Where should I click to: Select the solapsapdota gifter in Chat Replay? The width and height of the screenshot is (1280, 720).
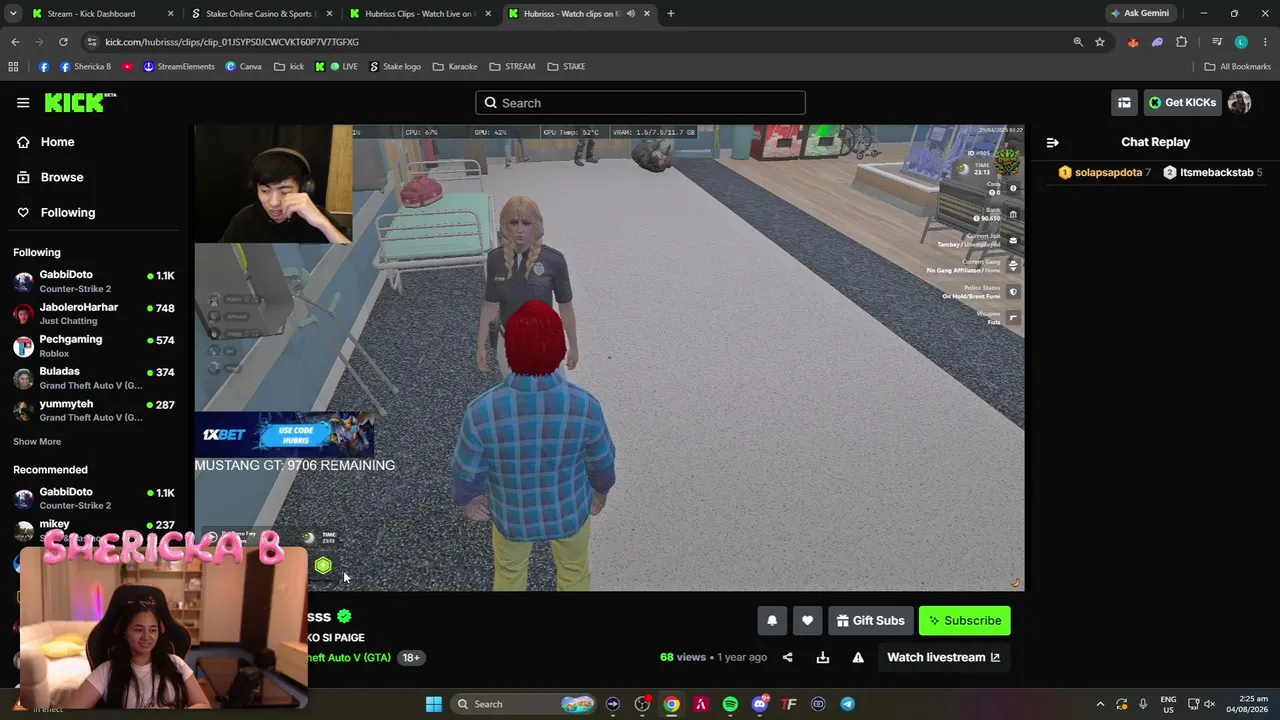click(x=1104, y=172)
